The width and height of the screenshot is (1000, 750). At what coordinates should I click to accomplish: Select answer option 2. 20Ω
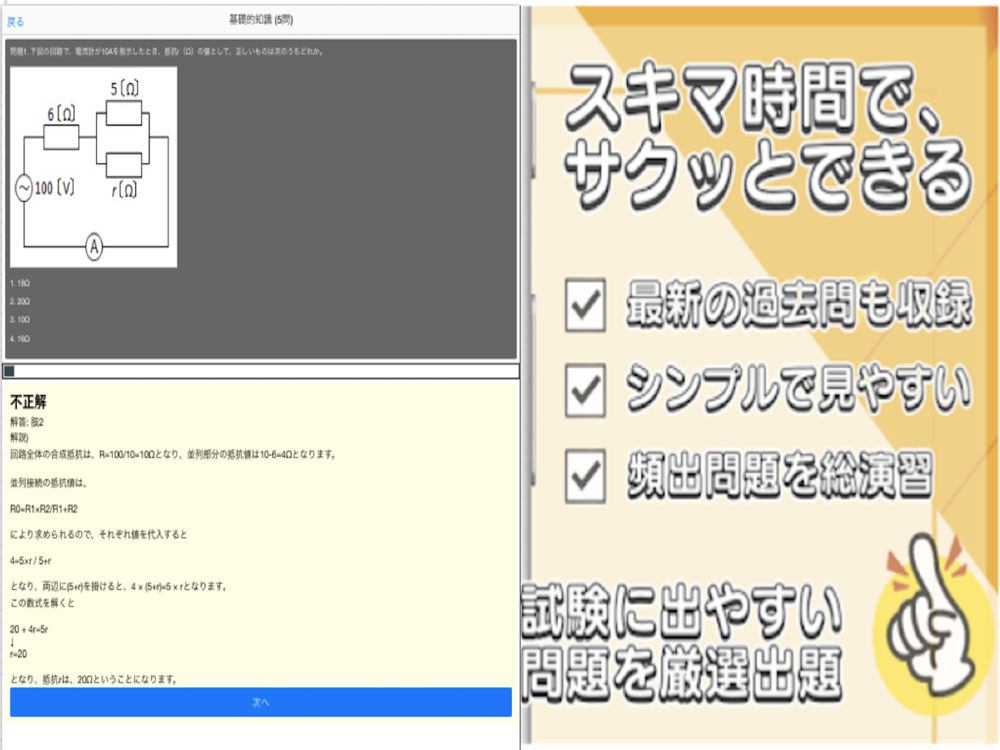[20, 301]
